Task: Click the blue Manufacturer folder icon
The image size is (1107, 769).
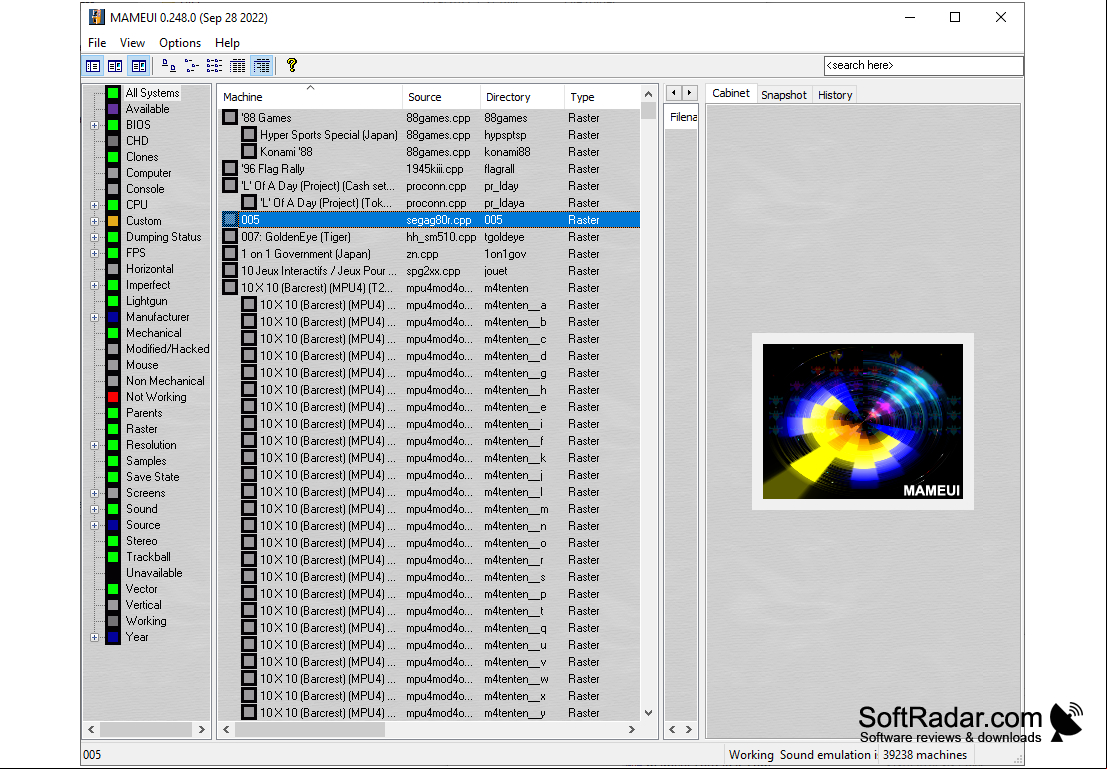Action: click(113, 317)
